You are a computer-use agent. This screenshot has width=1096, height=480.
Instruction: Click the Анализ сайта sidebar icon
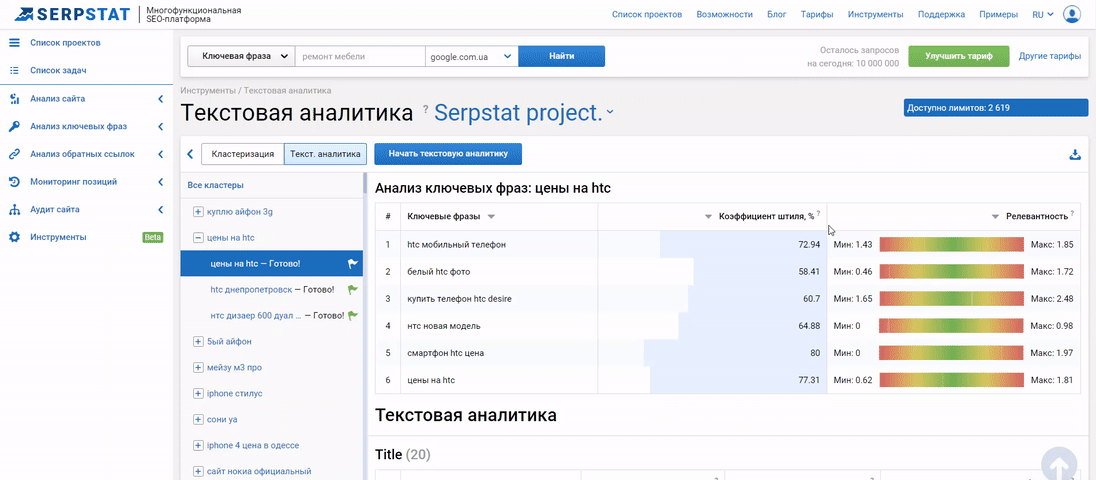14,99
